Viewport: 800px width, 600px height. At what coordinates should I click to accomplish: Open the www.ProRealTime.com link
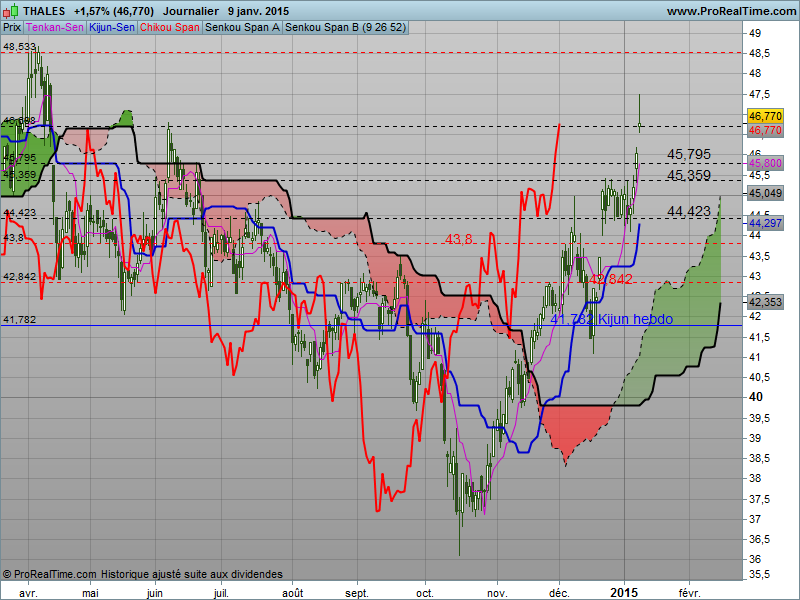click(731, 11)
